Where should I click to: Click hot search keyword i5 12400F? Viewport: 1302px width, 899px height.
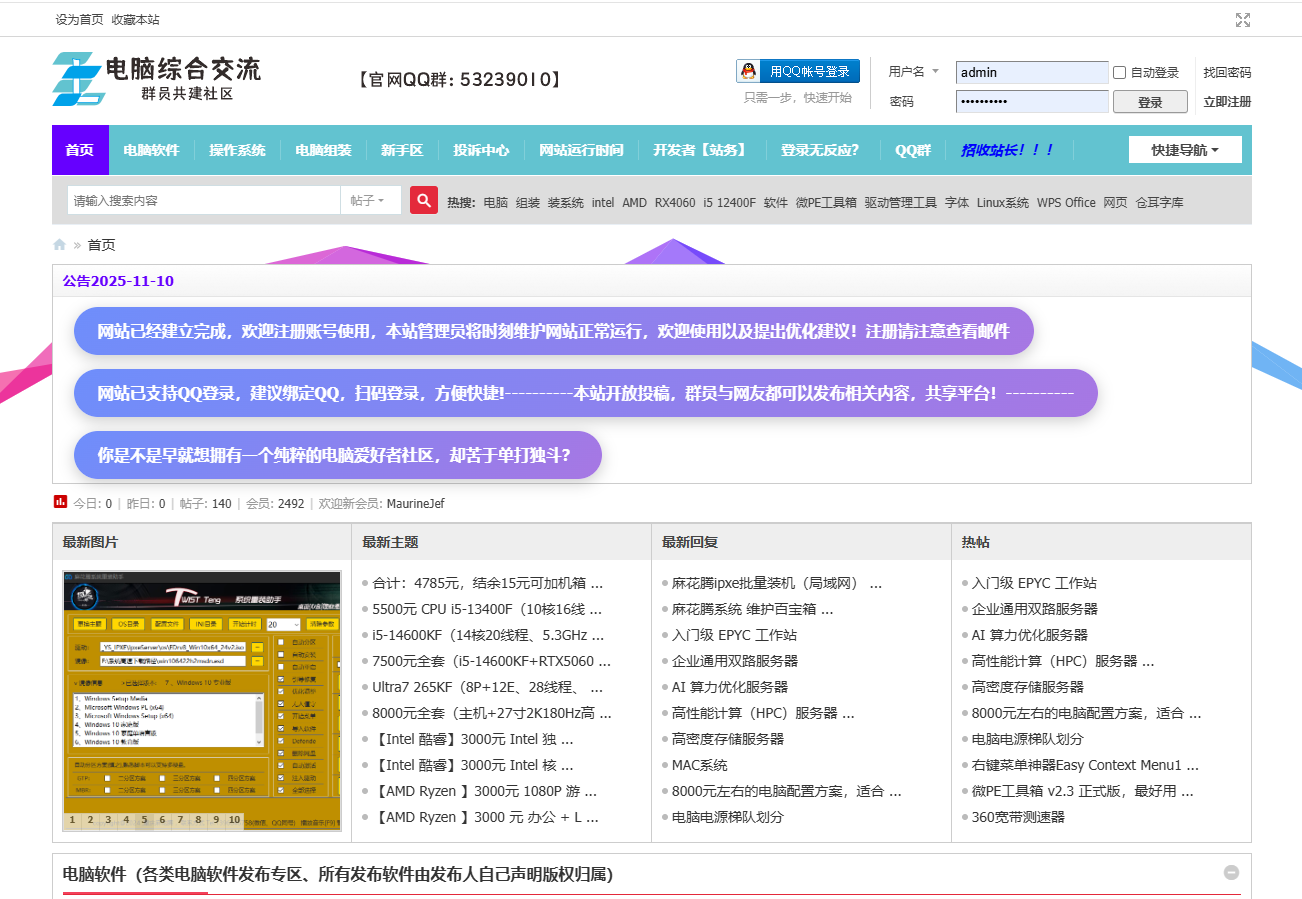coord(729,202)
